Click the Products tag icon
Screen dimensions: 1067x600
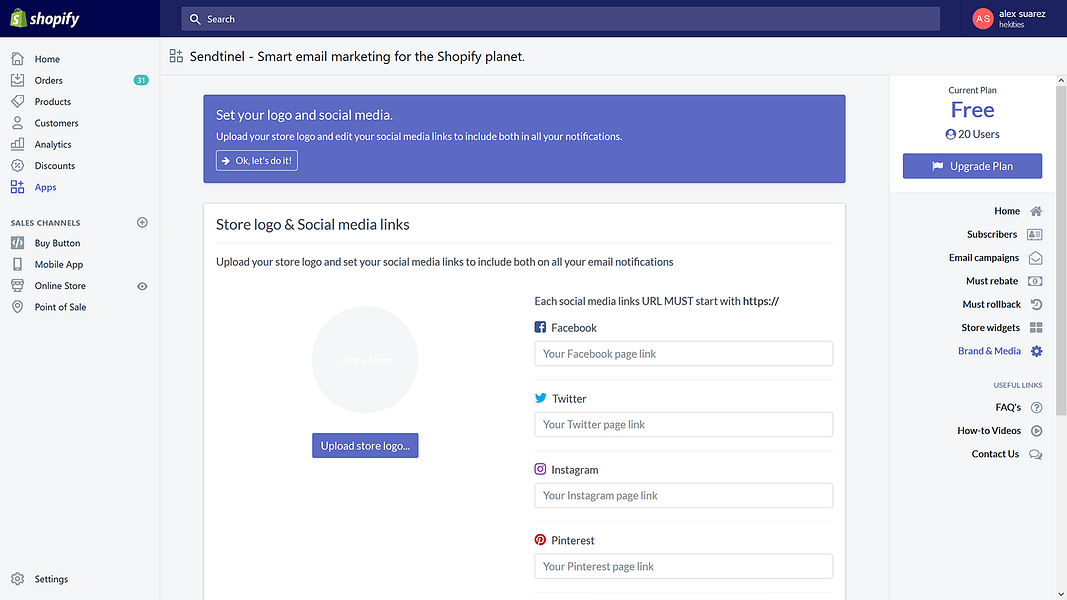click(x=18, y=101)
